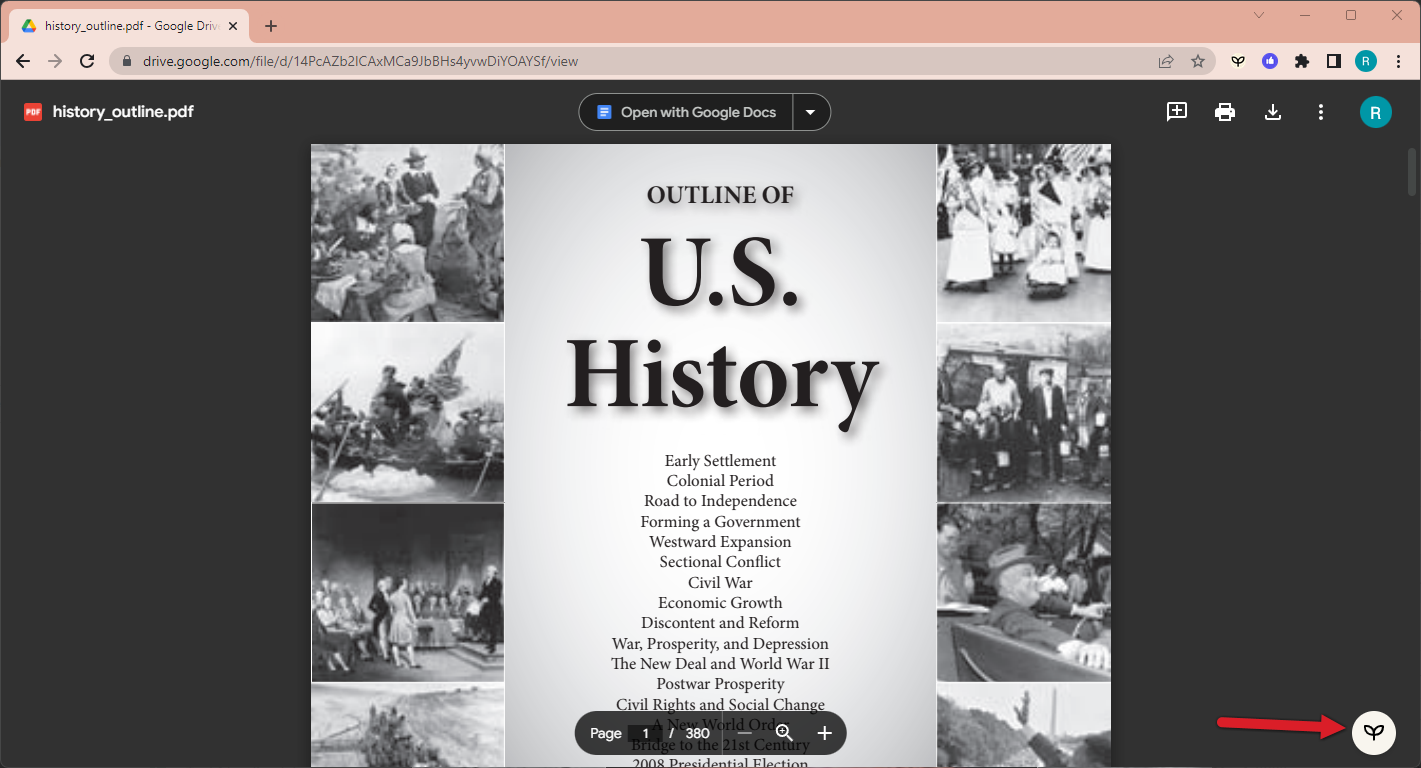Open the More actions three-dot menu
The height and width of the screenshot is (768, 1421).
pyautogui.click(x=1321, y=112)
